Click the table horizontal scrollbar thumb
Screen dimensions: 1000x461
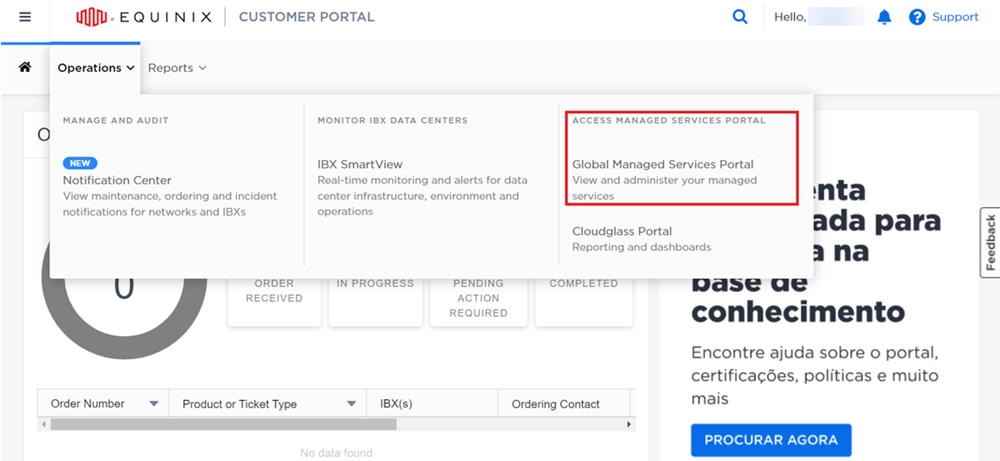223,424
